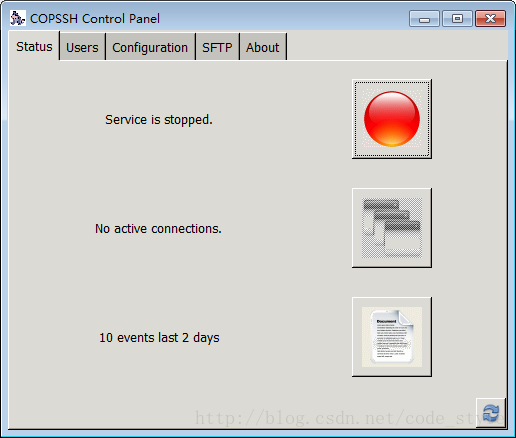Click the 'Service is stopped.' text
Viewport: 516px width, 438px height.
point(159,120)
